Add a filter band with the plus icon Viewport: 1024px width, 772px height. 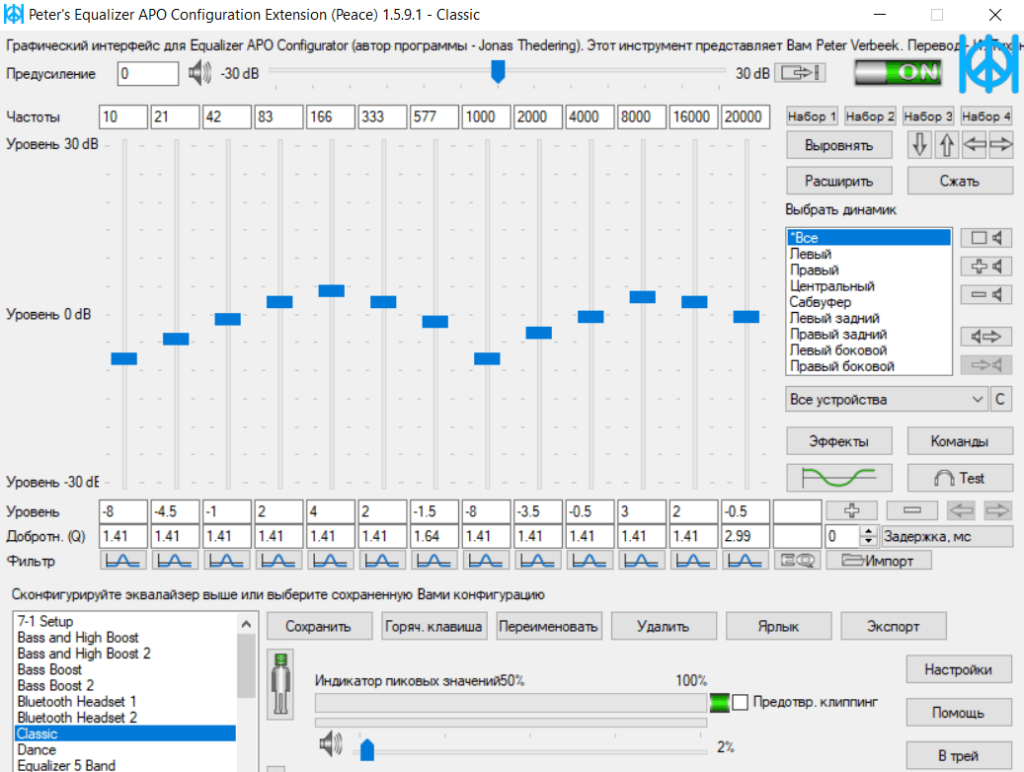(x=851, y=510)
